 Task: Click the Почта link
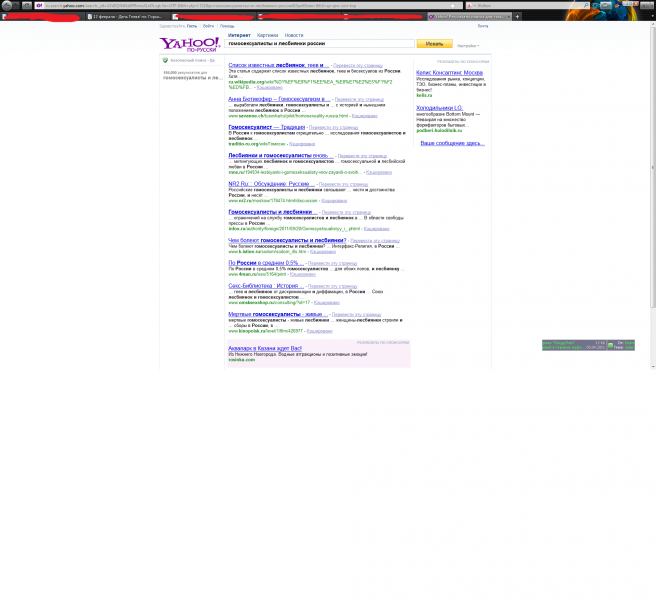tap(483, 26)
